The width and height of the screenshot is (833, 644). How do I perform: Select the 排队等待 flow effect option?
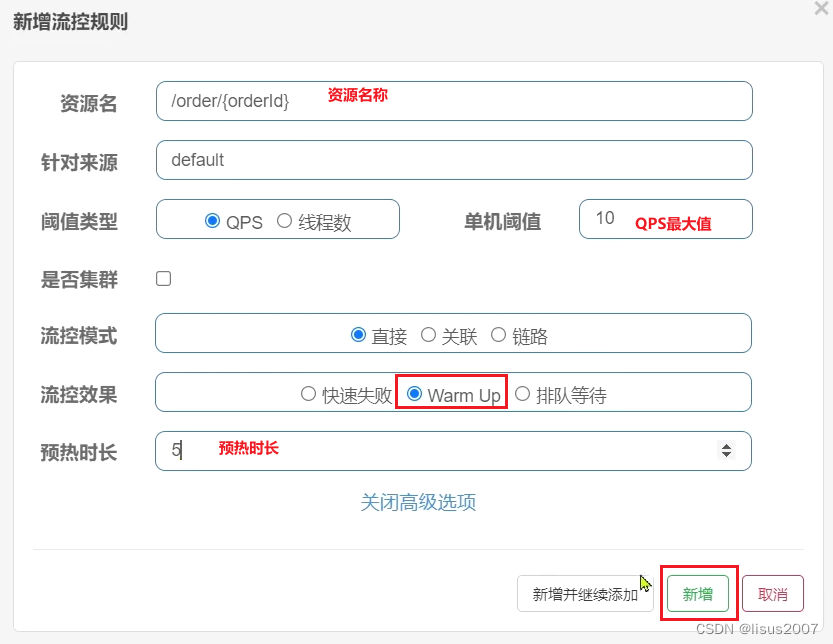(x=522, y=393)
